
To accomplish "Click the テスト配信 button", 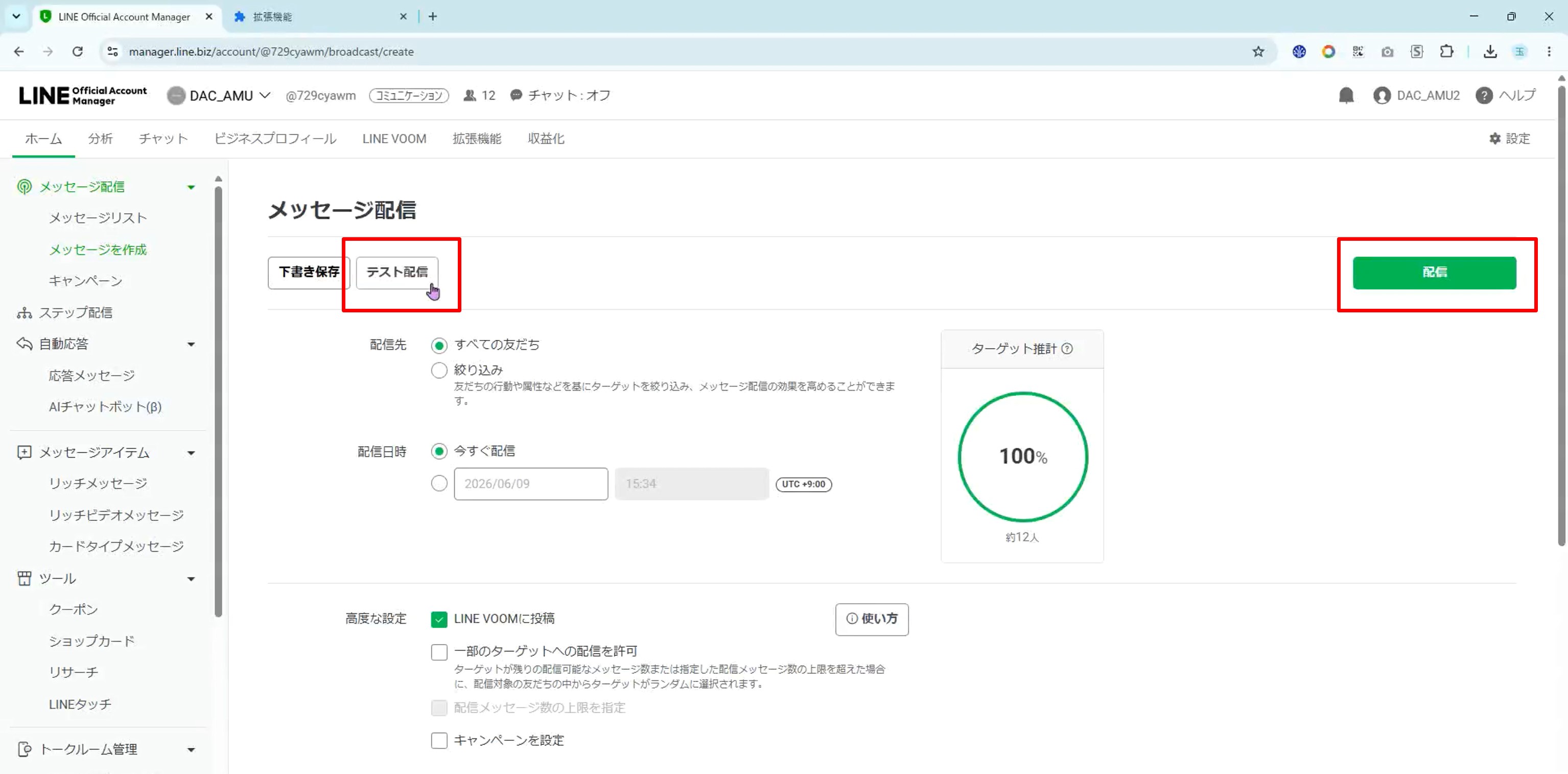I will pyautogui.click(x=397, y=273).
